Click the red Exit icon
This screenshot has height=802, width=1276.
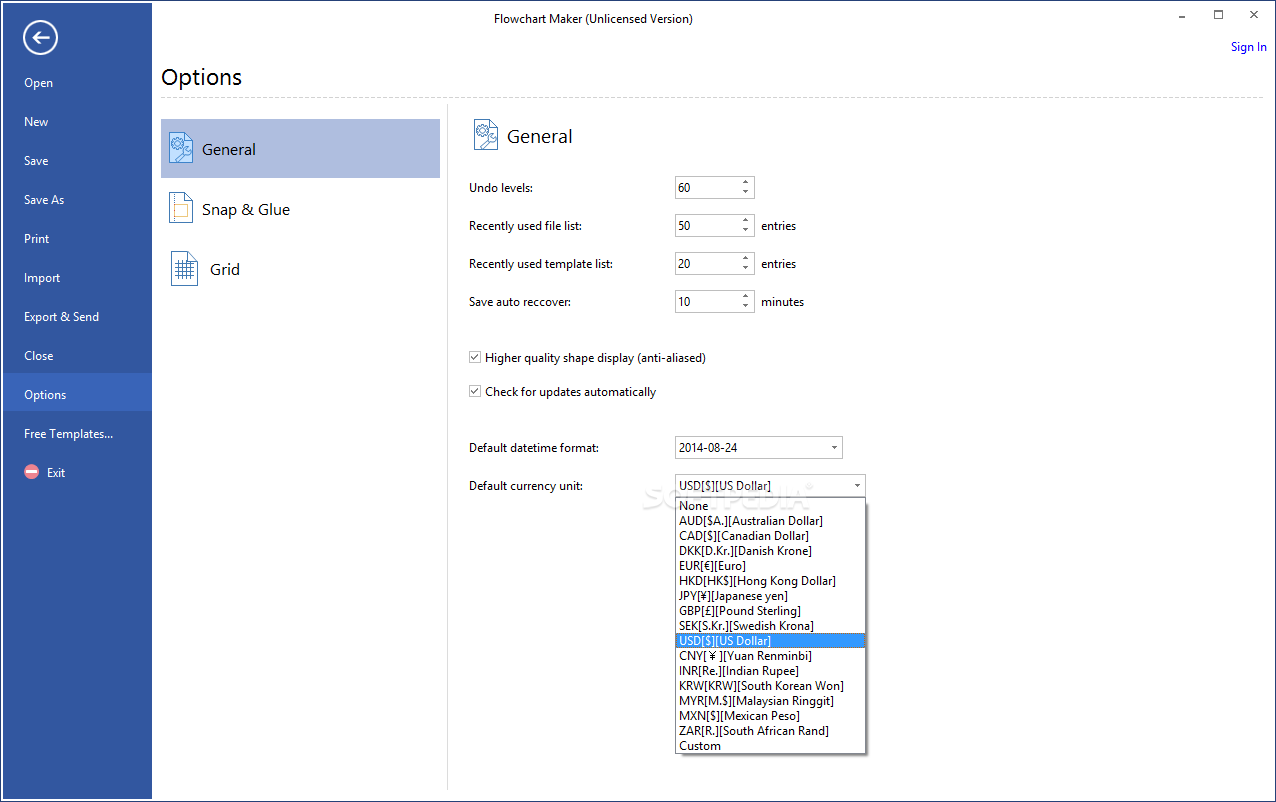[x=32, y=472]
